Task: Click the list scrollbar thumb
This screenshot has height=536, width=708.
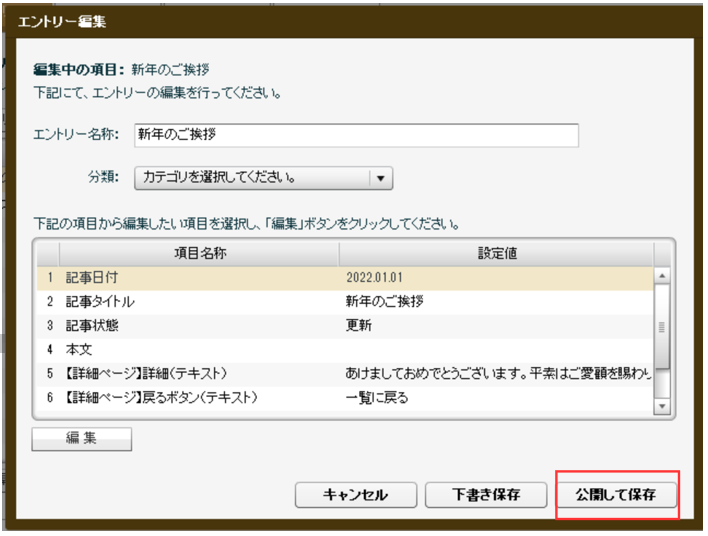Action: (x=662, y=327)
